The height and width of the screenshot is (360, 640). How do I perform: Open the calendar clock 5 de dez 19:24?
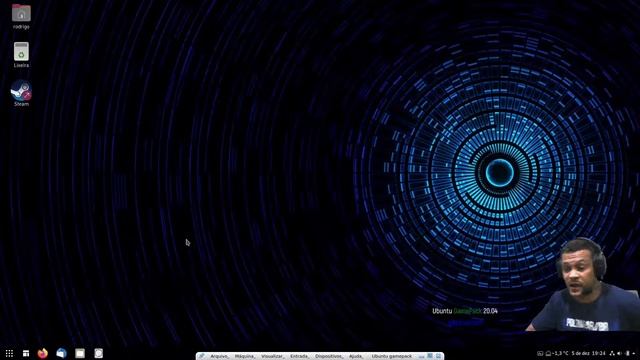(588, 353)
